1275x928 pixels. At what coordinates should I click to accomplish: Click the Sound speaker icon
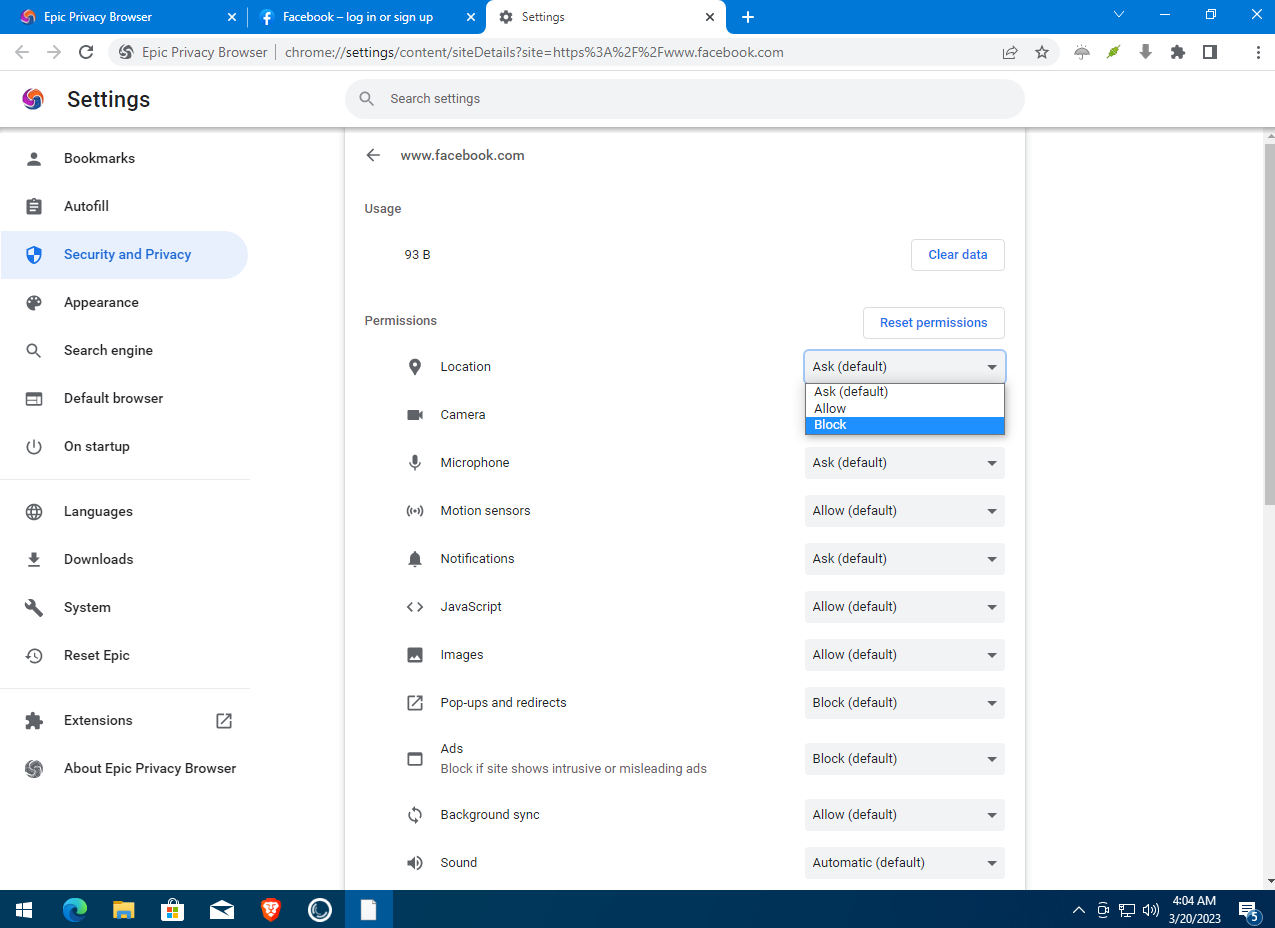(x=415, y=863)
